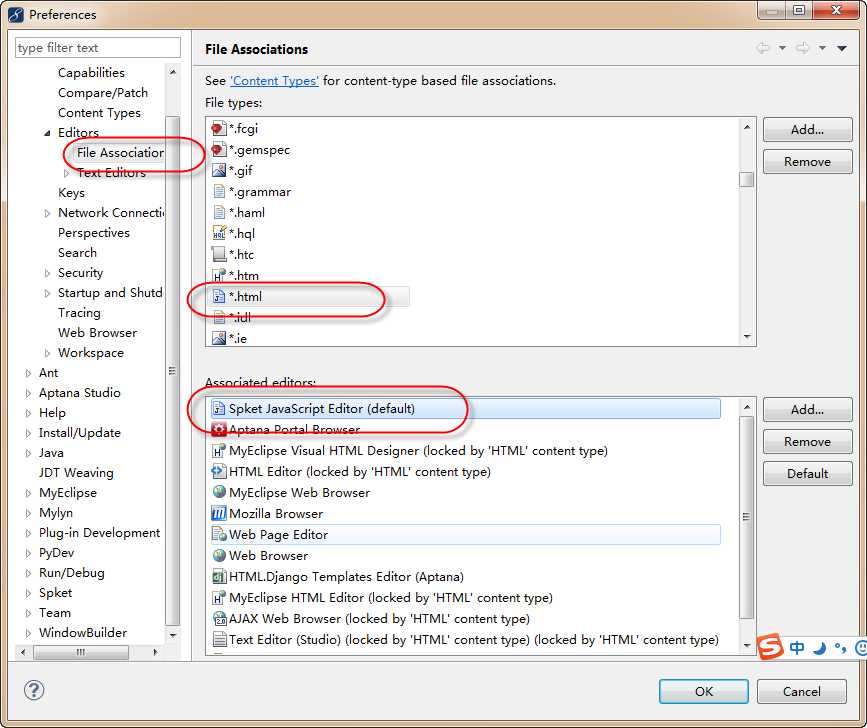867x728 pixels.
Task: Click the Sogou input method icon
Action: click(x=770, y=646)
